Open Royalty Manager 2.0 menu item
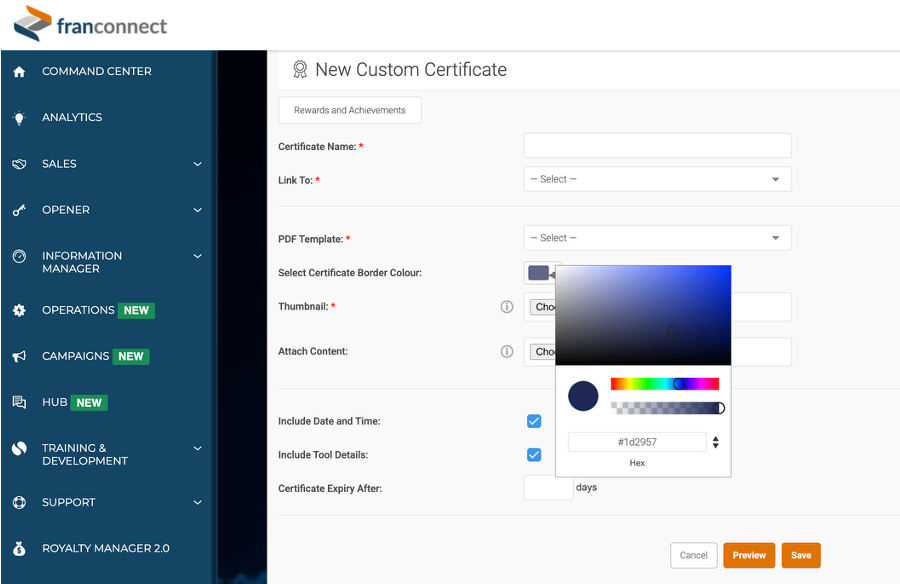900x584 pixels. point(105,548)
